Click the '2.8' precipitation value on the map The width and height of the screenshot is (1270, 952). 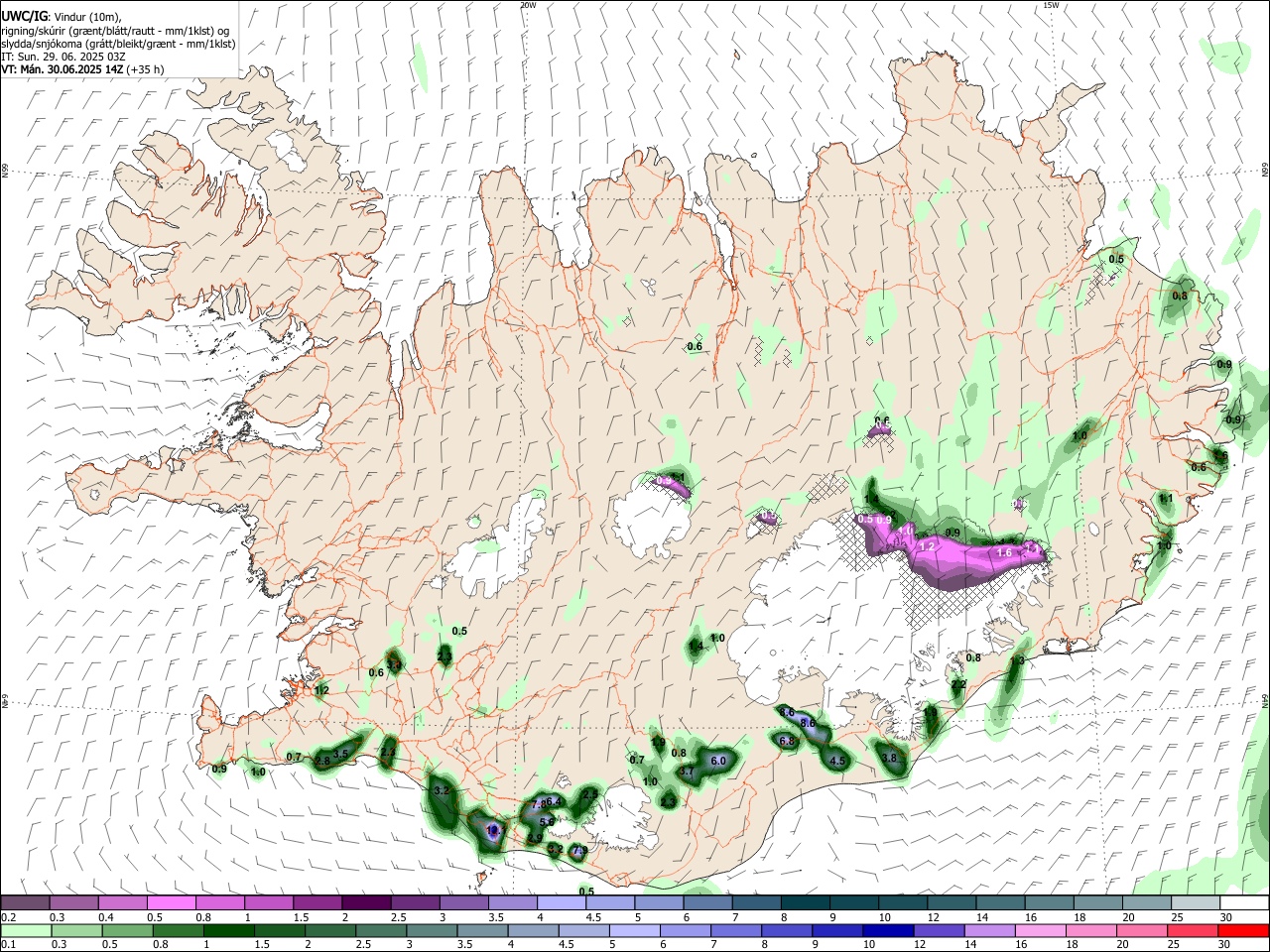point(321,762)
